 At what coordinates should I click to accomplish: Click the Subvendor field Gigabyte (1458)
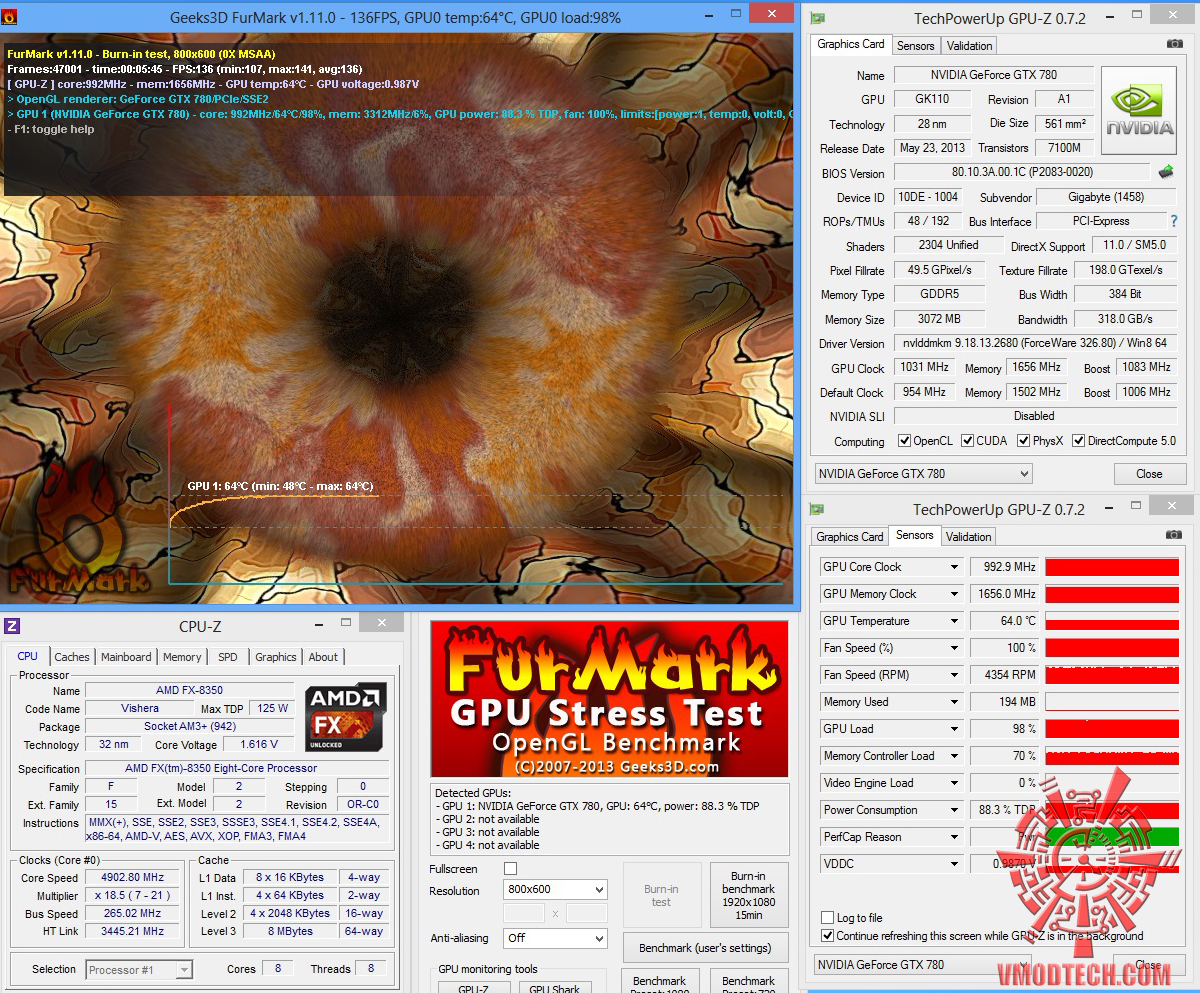coord(1104,197)
